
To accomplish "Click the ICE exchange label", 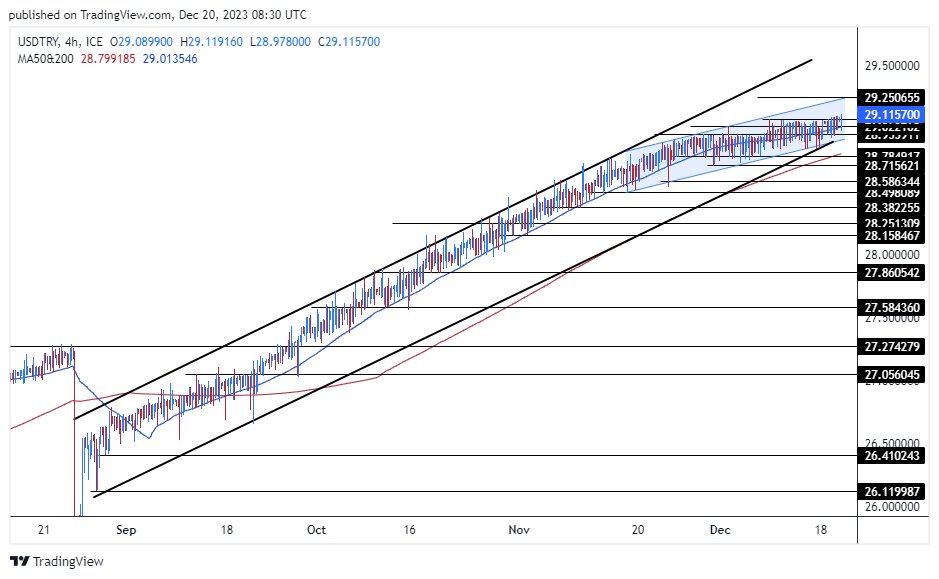I will pyautogui.click(x=94, y=42).
